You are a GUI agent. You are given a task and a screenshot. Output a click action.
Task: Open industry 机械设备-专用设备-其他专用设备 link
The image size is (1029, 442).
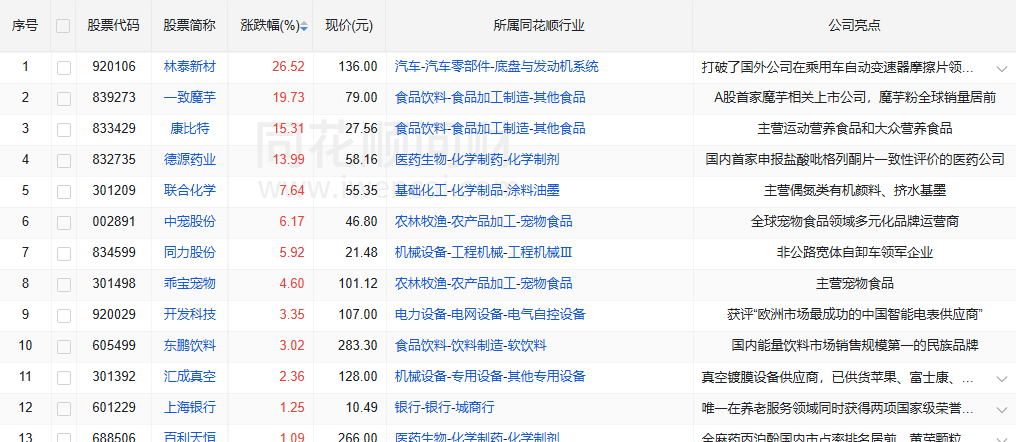[x=490, y=376]
